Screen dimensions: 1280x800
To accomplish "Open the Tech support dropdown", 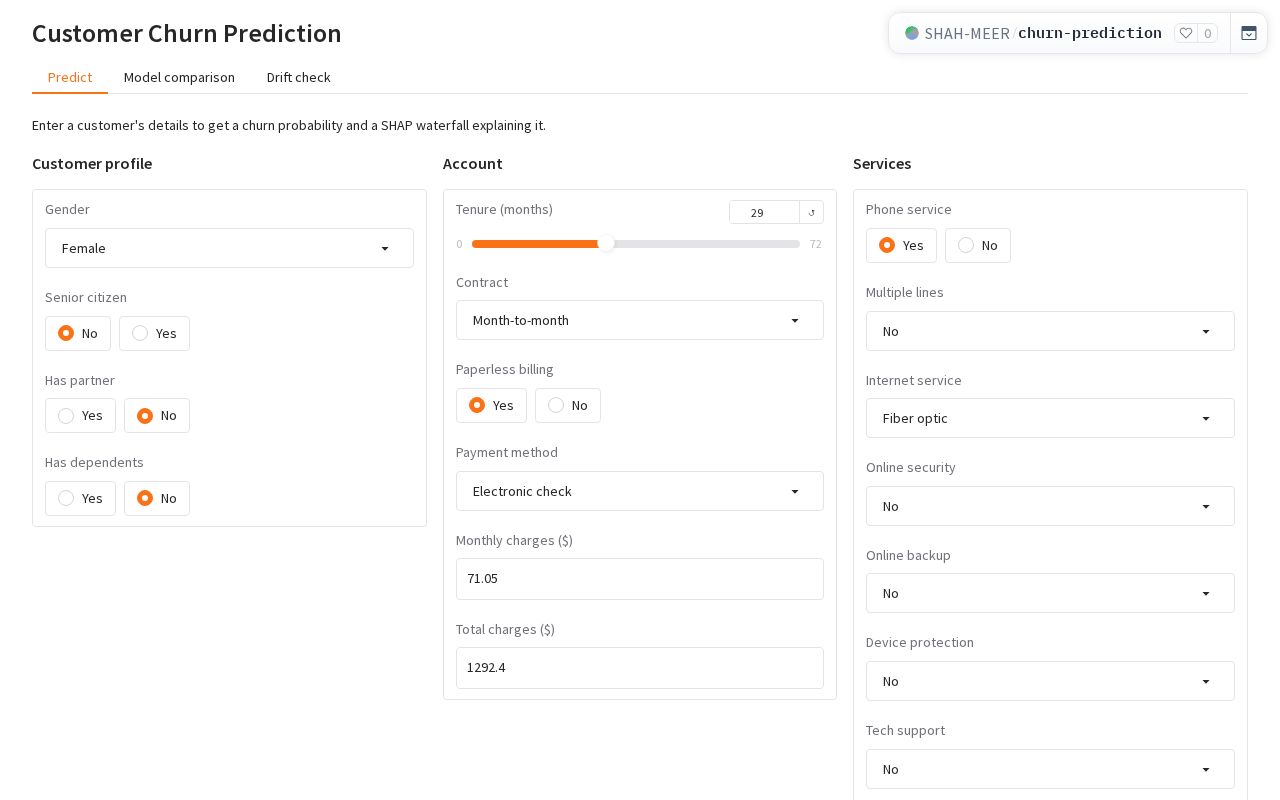I will [x=1050, y=769].
